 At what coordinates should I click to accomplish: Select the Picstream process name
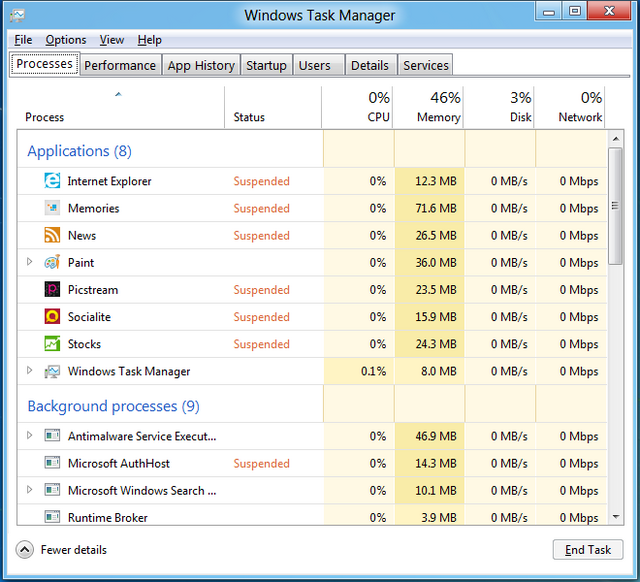[x=93, y=290]
